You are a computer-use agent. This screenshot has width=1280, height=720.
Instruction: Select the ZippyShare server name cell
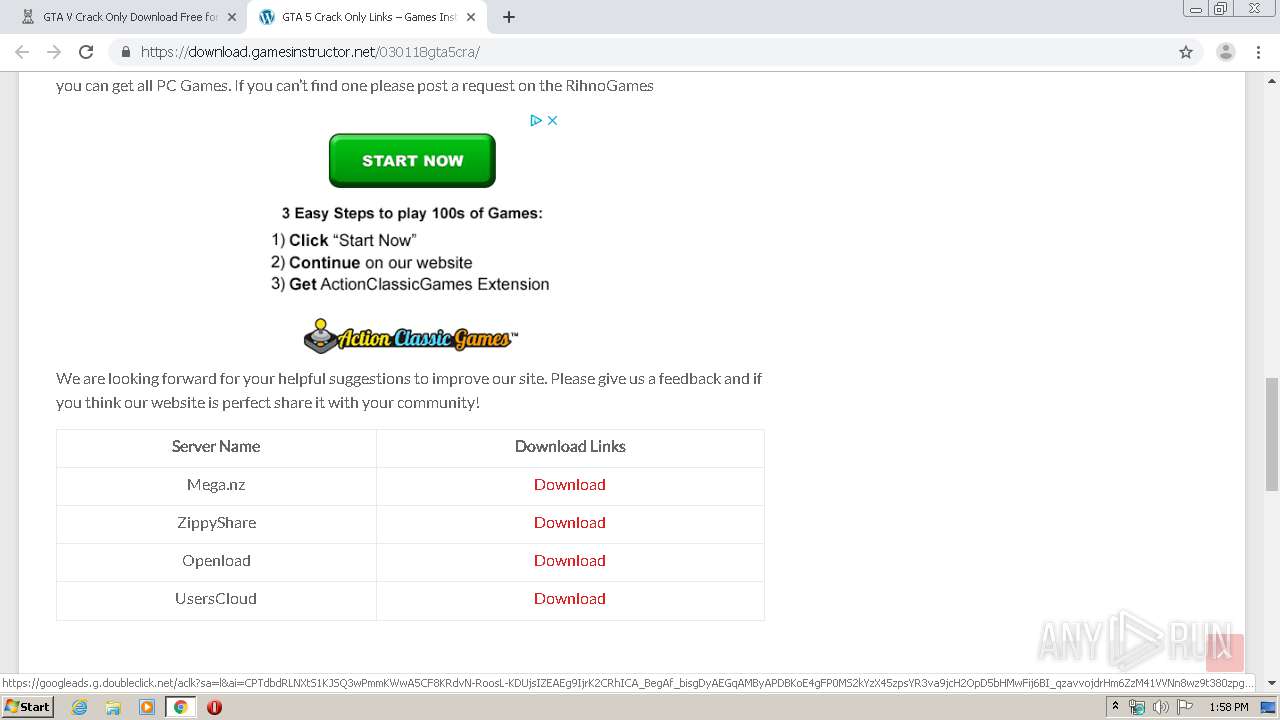pyautogui.click(x=216, y=523)
